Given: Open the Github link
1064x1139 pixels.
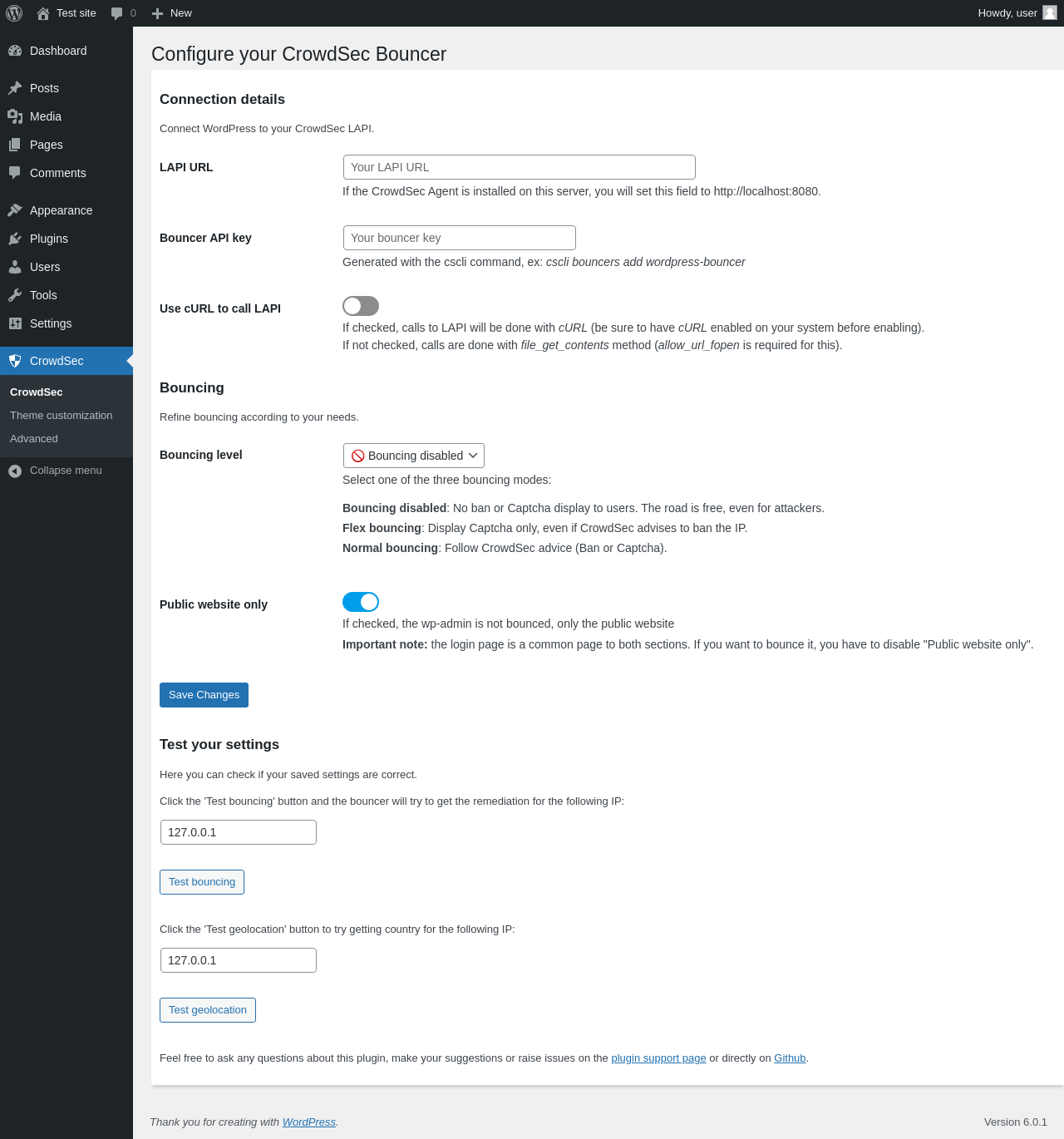Looking at the screenshot, I should [790, 1058].
